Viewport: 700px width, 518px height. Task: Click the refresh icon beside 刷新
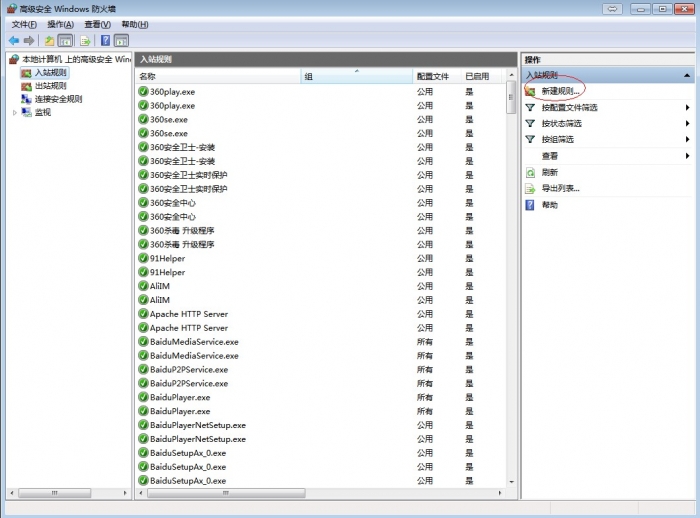[x=530, y=172]
